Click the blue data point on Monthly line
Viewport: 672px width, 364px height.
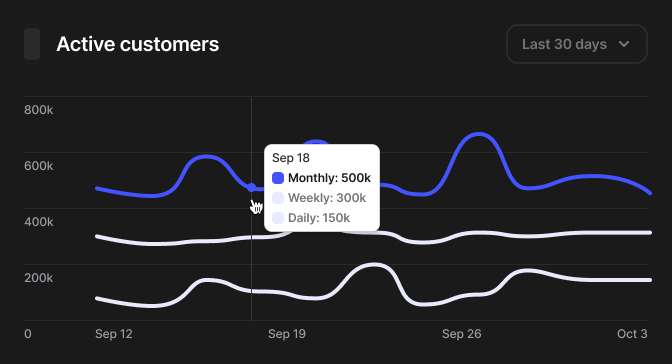[252, 187]
